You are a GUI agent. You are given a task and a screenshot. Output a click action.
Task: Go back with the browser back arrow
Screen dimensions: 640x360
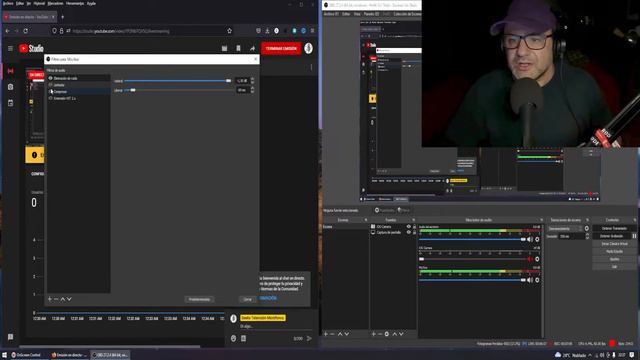(7, 31)
